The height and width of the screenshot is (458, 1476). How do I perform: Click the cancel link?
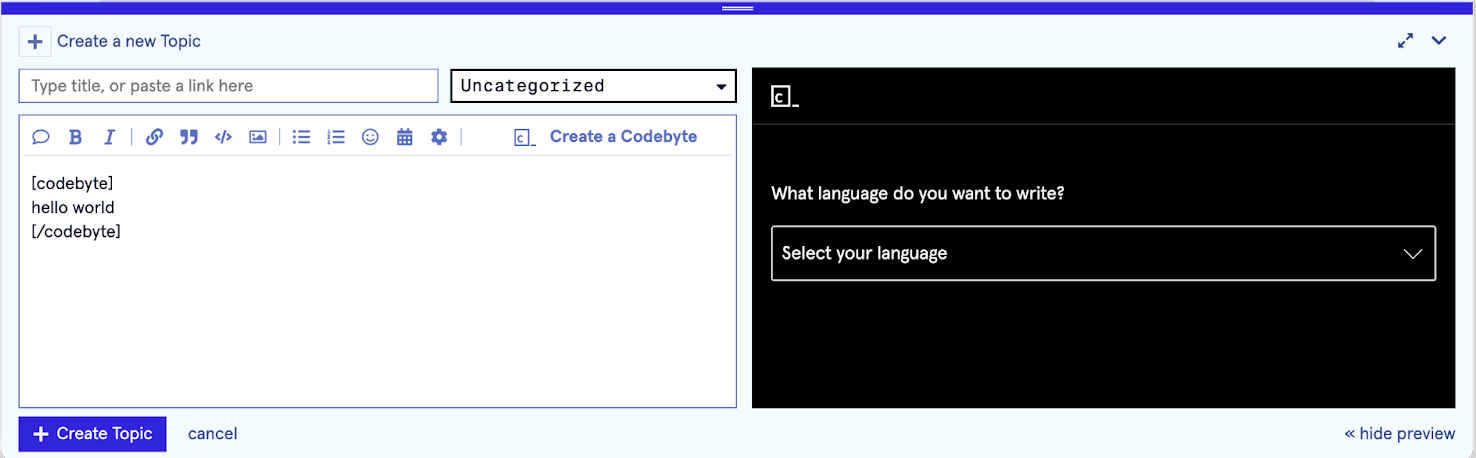coord(213,433)
